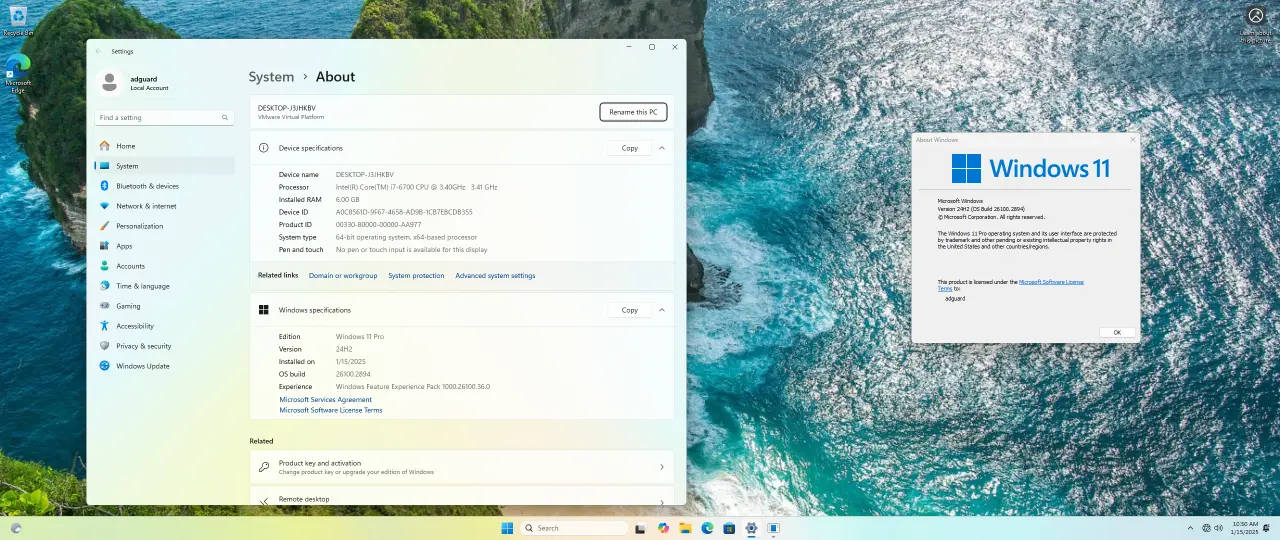
Task: Show hidden tray icons chevron
Action: tap(1190, 528)
